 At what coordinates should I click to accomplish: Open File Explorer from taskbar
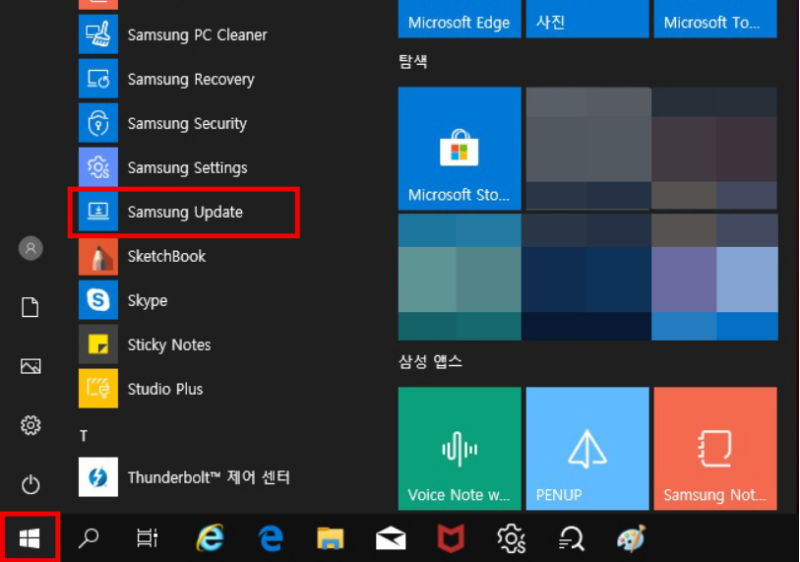[x=330, y=539]
